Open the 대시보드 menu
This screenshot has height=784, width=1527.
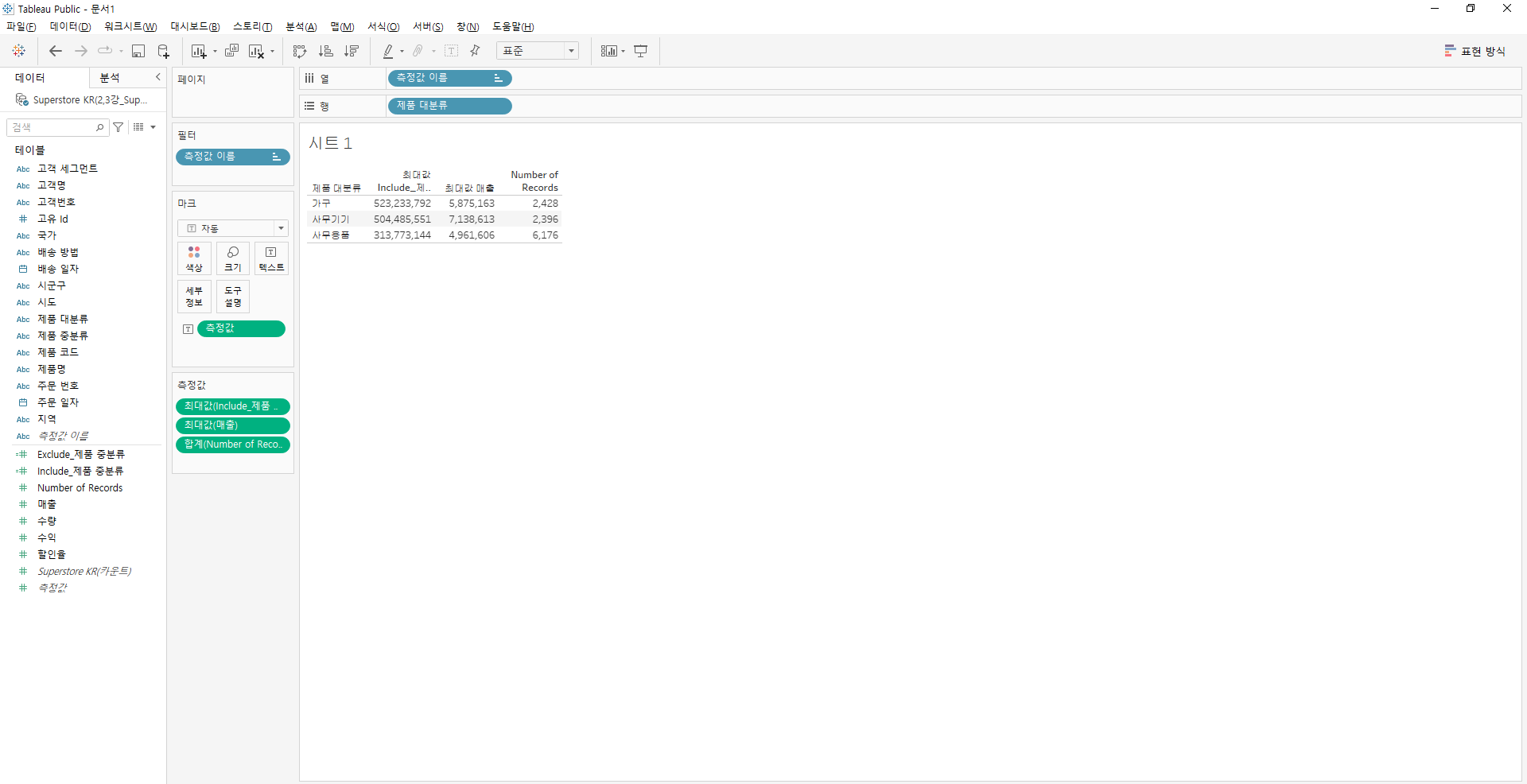195,27
